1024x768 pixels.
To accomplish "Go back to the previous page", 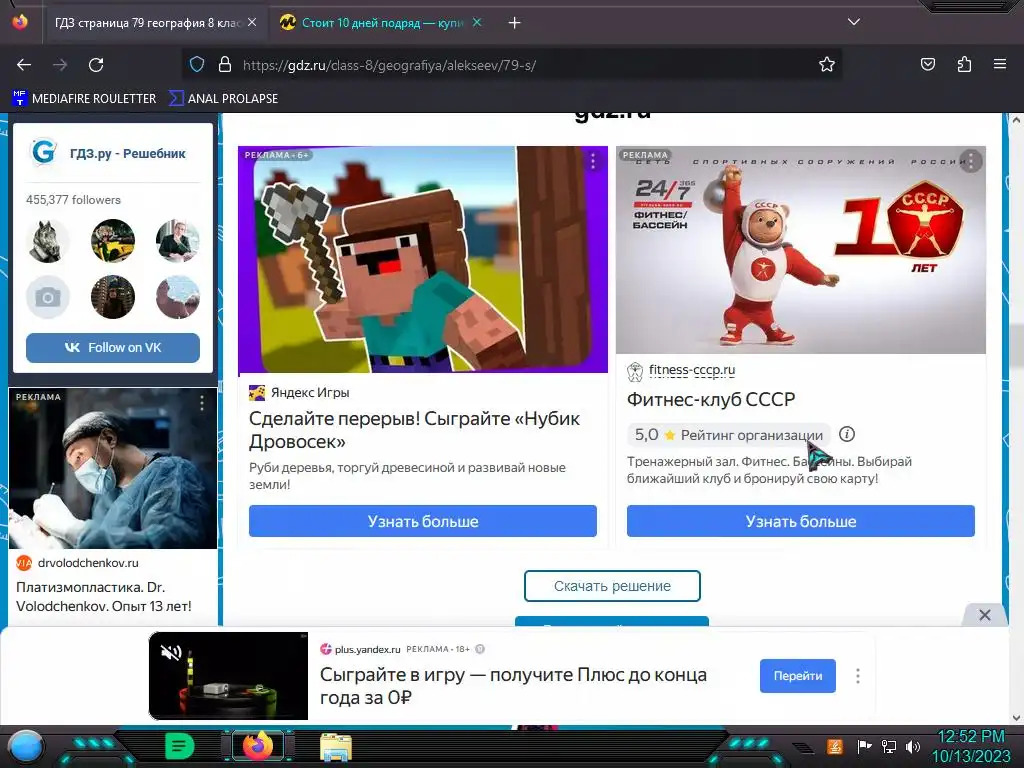I will (x=24, y=65).
